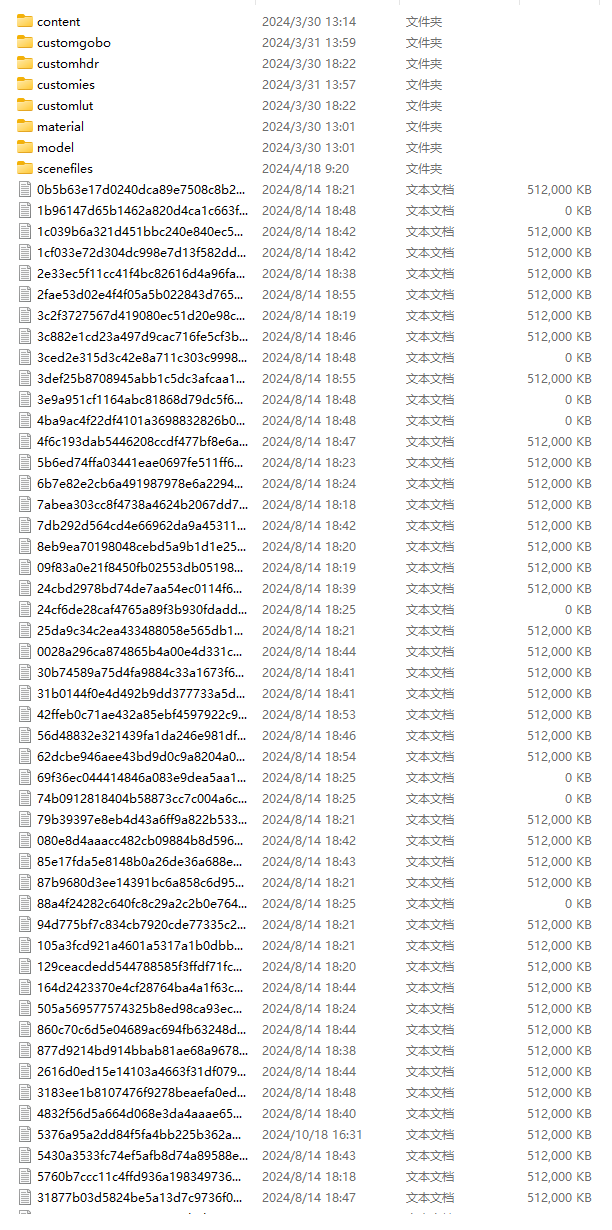Click file 7abea303cc8f4738a4624b2067dd7
Image resolution: width=612 pixels, height=1230 pixels.
[x=143, y=504]
